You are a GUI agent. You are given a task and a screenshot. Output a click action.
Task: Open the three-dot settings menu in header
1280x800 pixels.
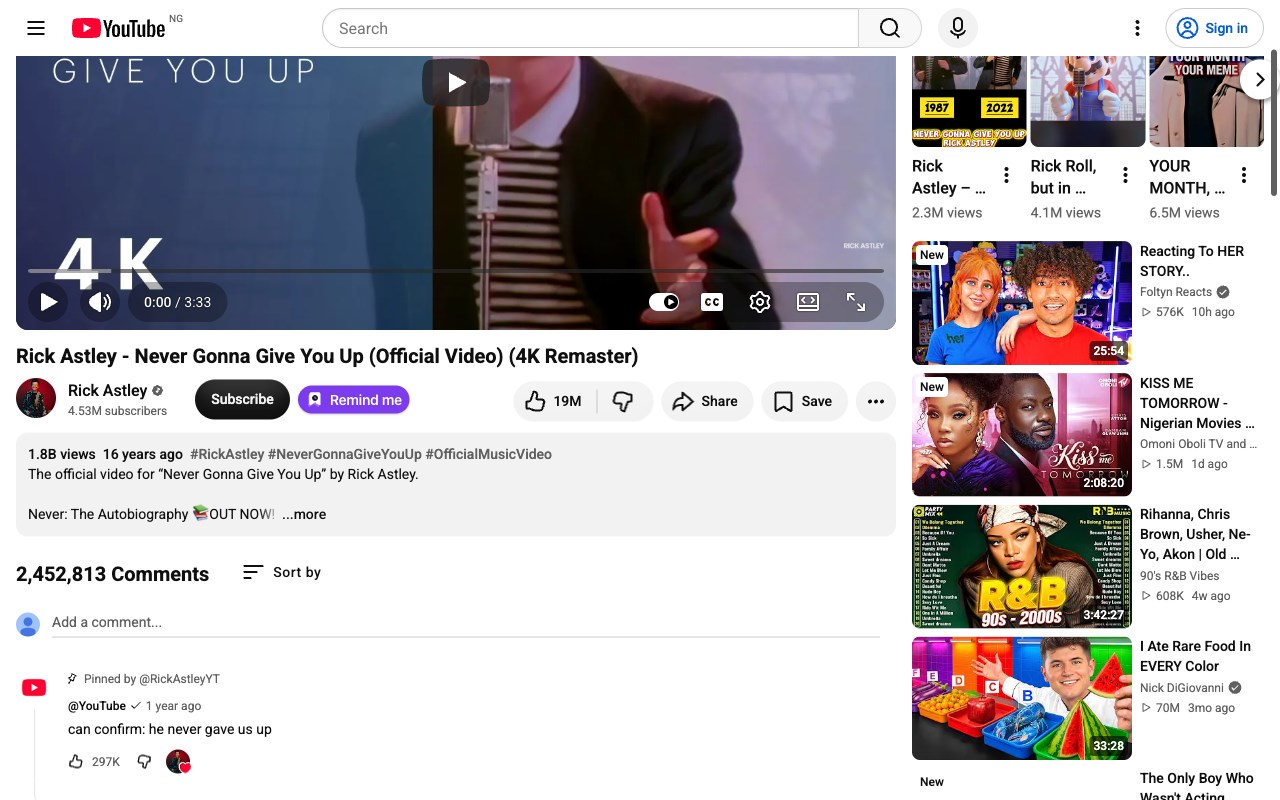pyautogui.click(x=1137, y=28)
